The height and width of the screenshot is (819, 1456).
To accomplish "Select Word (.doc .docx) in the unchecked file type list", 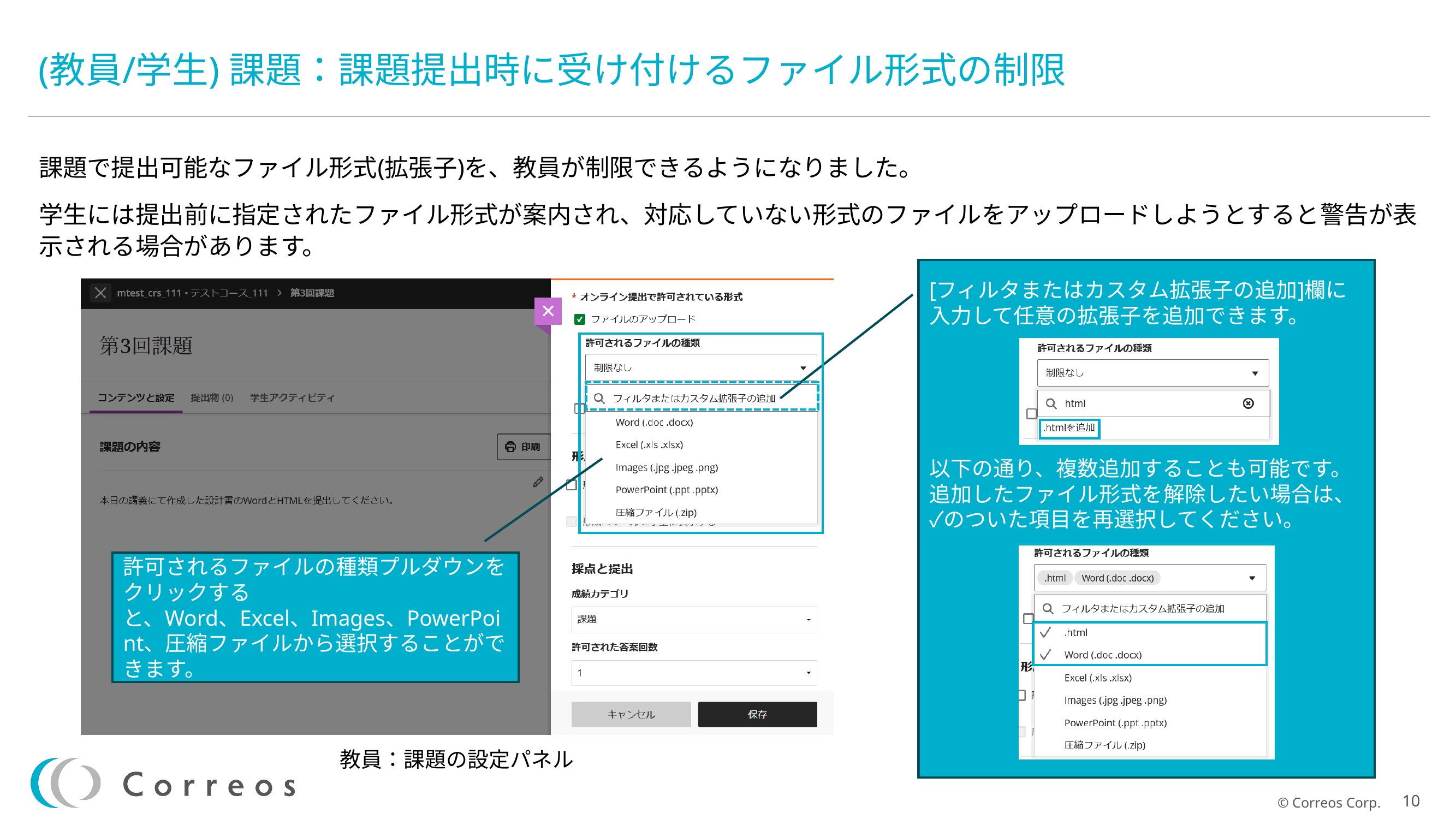I will click(702, 422).
